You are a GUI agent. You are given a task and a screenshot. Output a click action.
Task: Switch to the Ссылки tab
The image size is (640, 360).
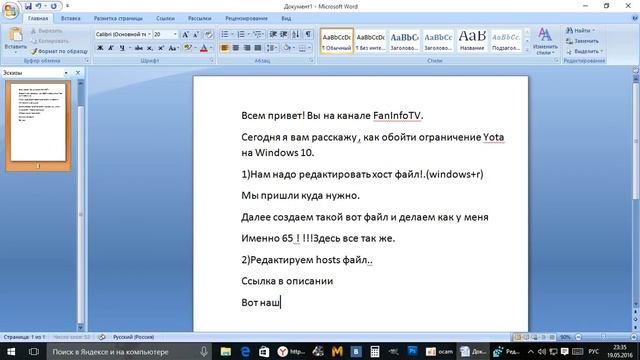point(165,18)
